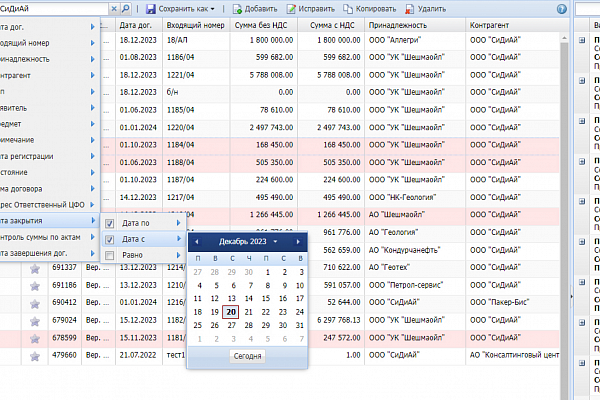Click the Сегодня button in calendar
The height and width of the screenshot is (400, 600).
[x=247, y=356]
